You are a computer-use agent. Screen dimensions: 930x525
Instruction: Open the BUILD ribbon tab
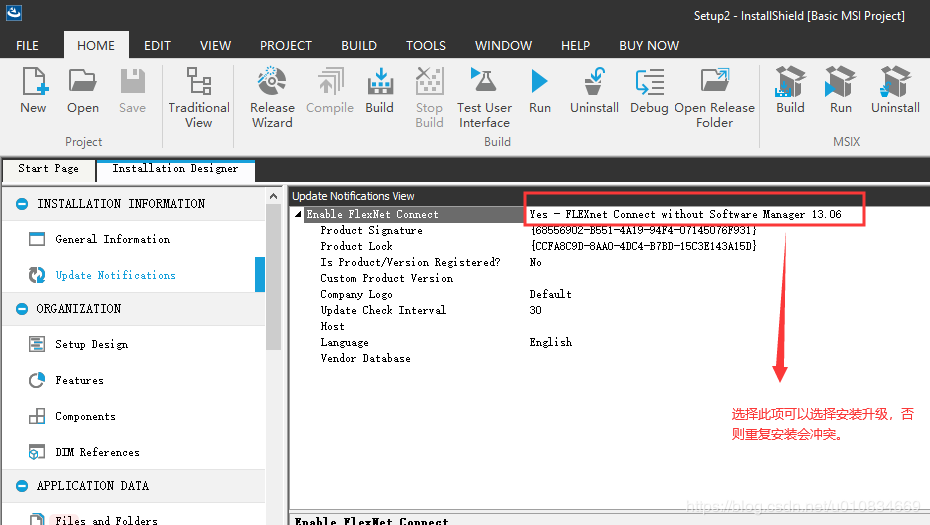click(x=359, y=46)
